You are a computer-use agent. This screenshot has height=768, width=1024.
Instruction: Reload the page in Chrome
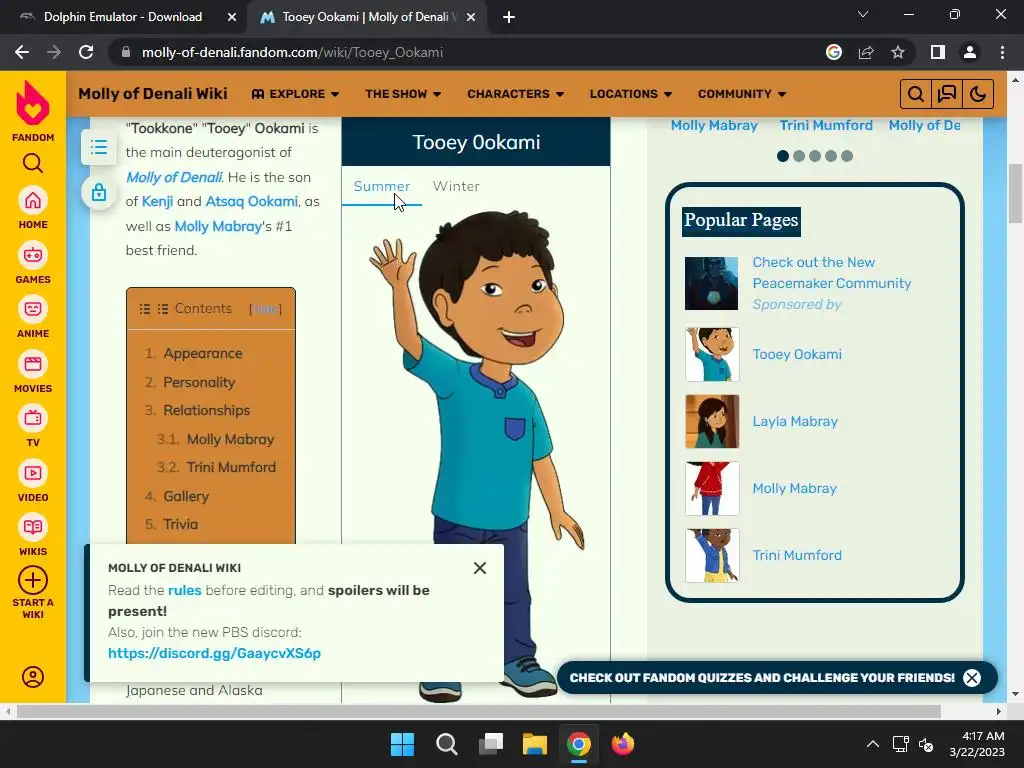pos(86,52)
